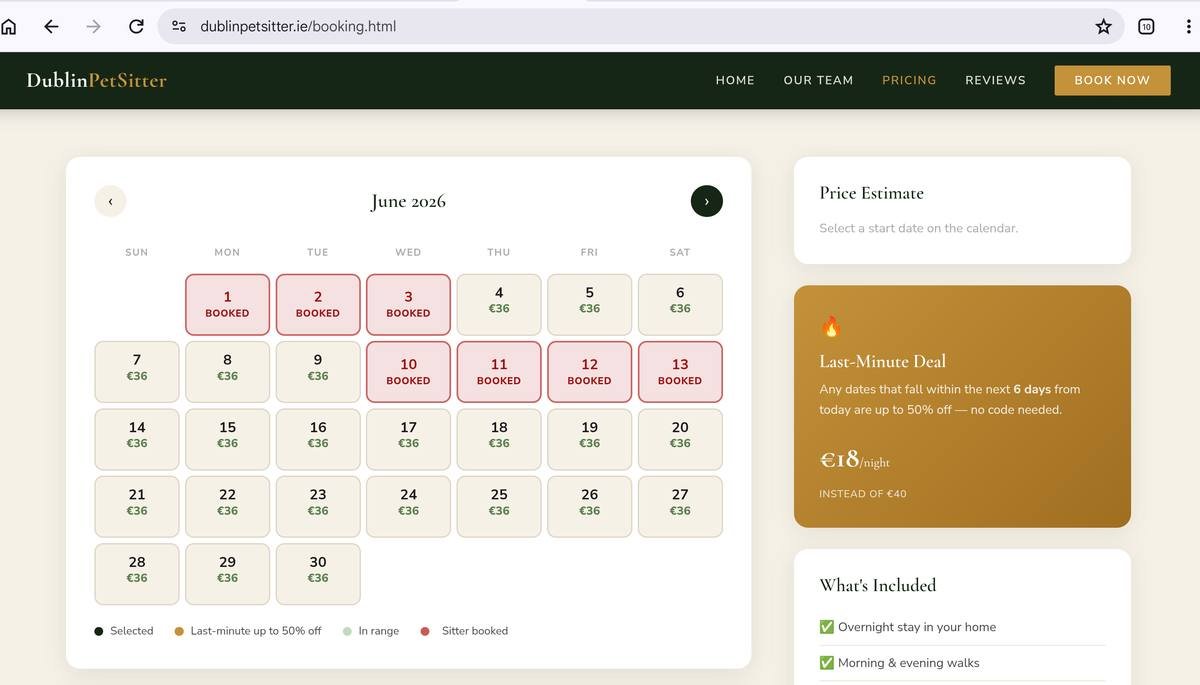Pick June 27 on the calendar
The image size is (1200, 685).
(x=680, y=506)
